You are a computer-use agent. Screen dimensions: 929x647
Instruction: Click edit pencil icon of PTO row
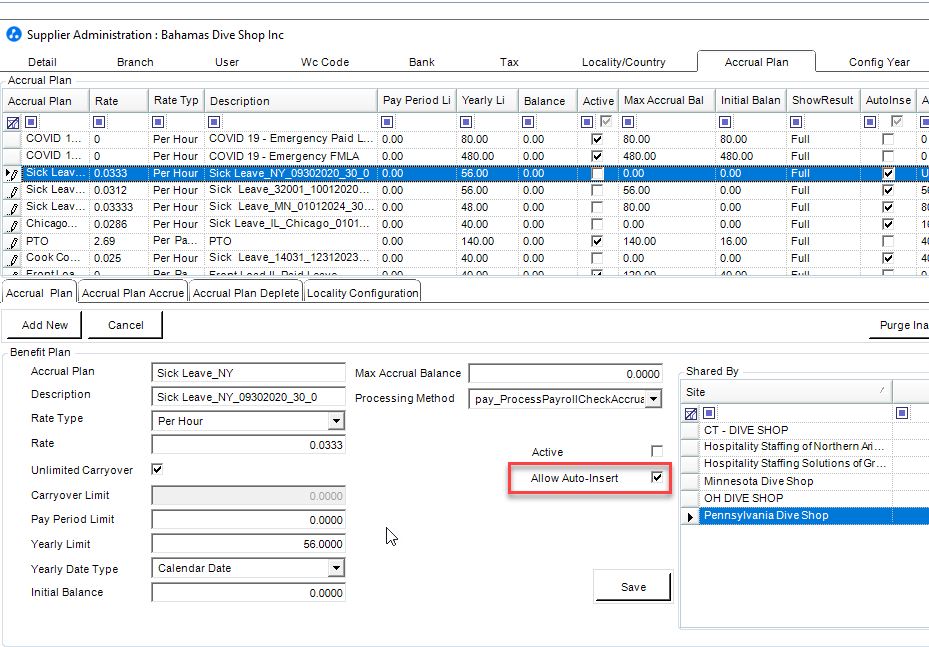pyautogui.click(x=12, y=242)
